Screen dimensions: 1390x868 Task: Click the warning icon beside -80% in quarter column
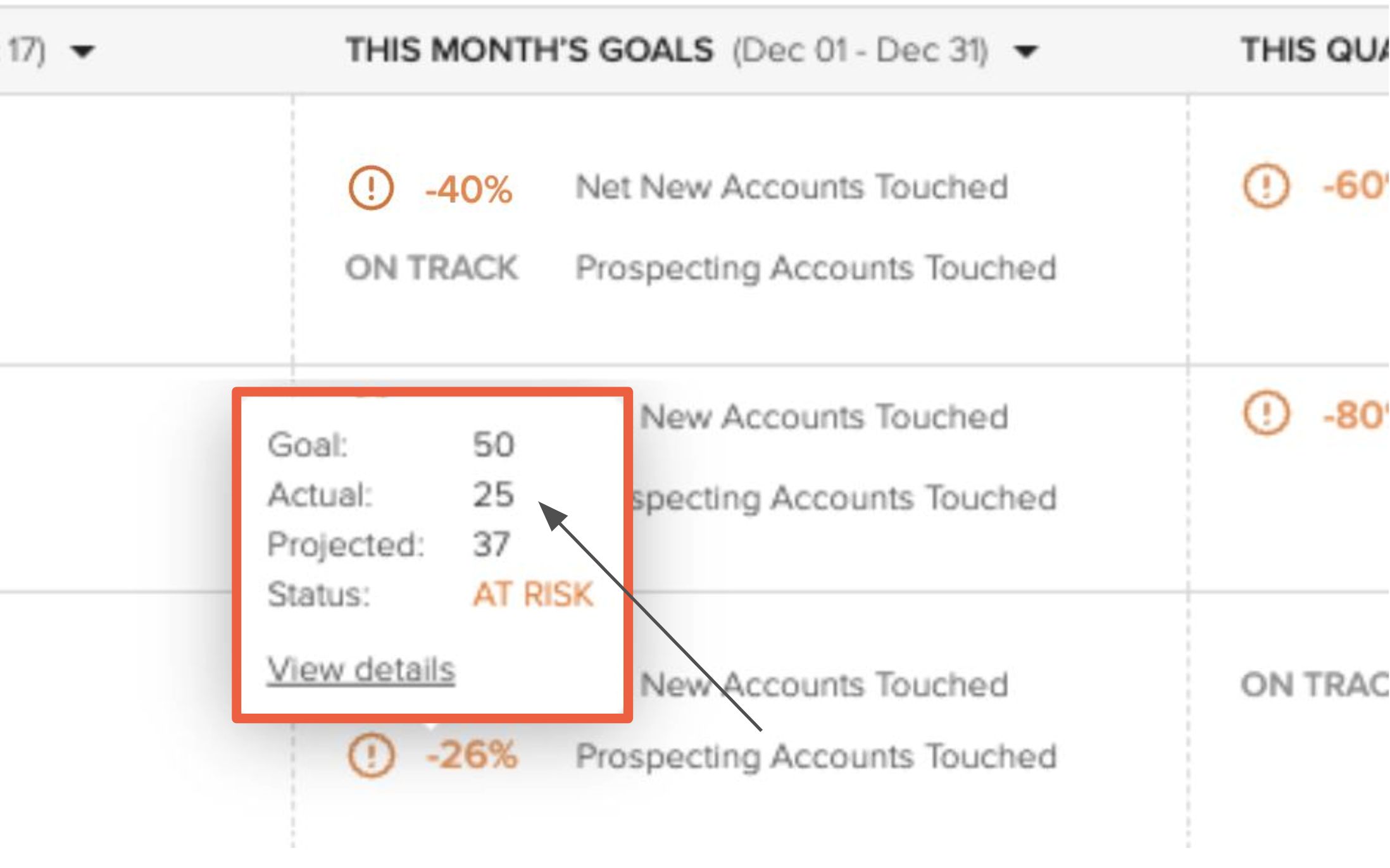(1265, 414)
